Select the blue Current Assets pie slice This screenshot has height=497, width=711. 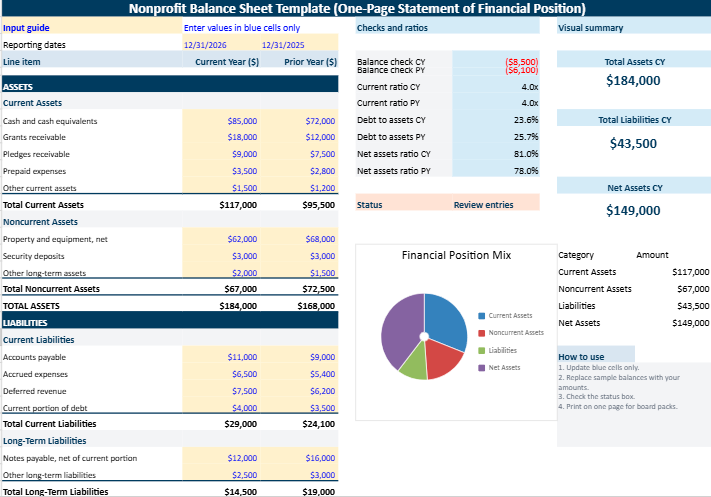point(447,322)
